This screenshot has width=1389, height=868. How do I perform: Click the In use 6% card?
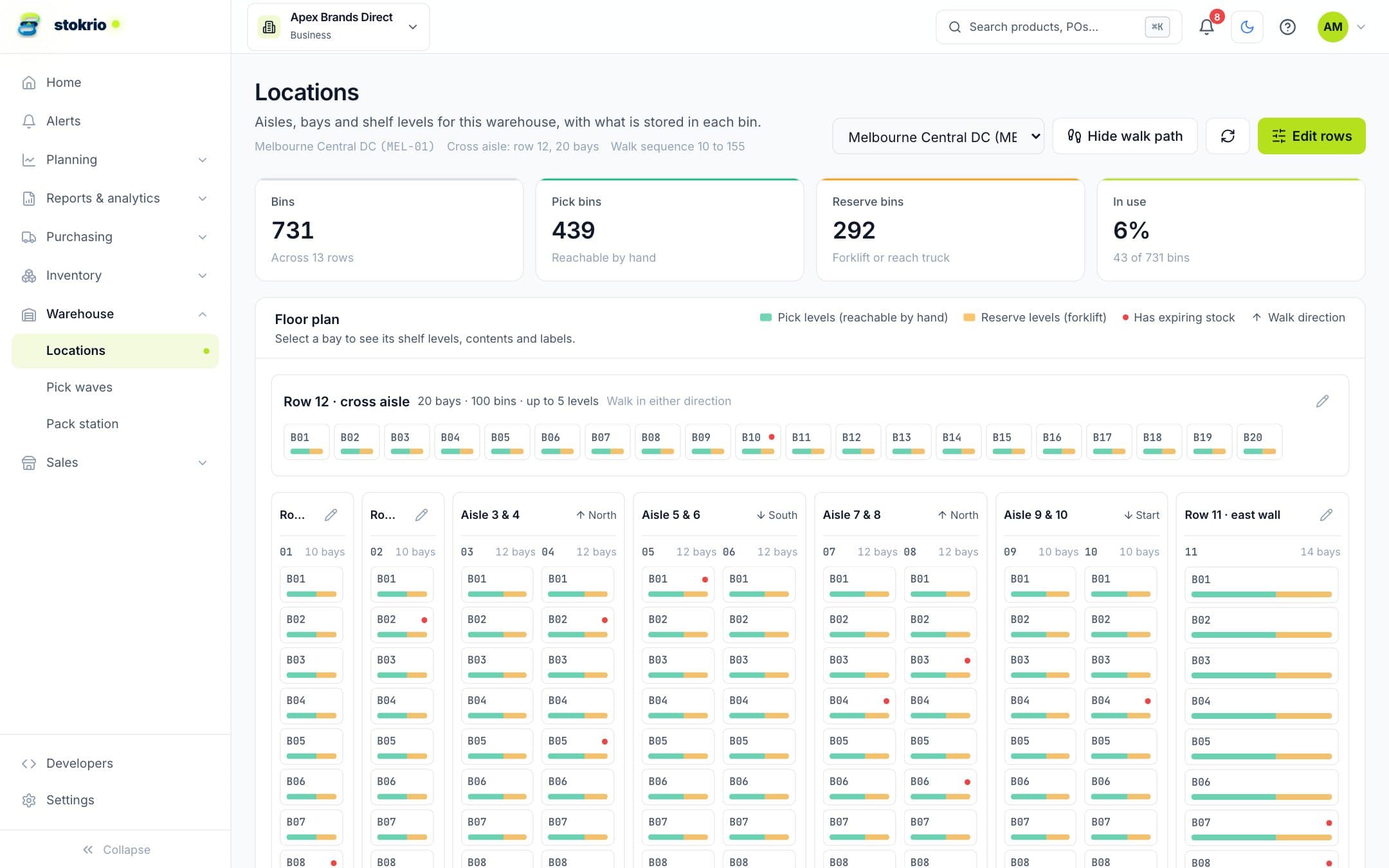1231,230
